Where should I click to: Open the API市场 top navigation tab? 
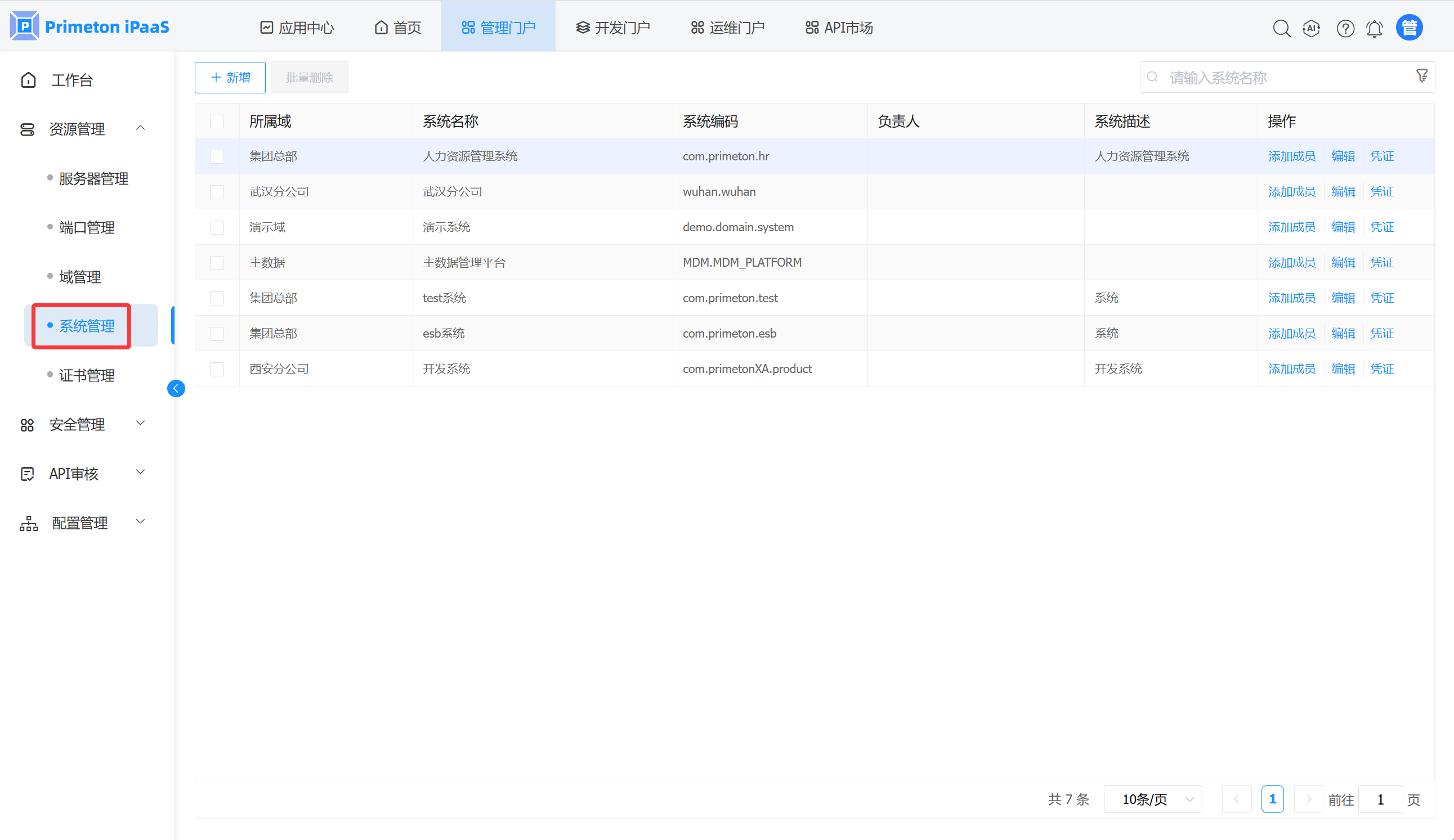(839, 28)
